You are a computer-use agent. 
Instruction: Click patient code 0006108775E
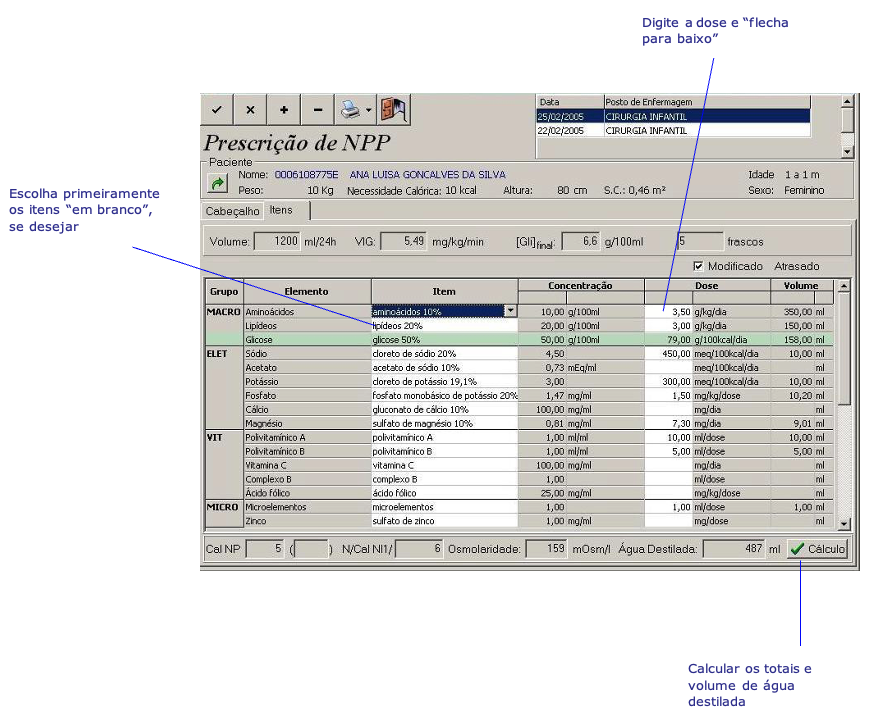[306, 175]
